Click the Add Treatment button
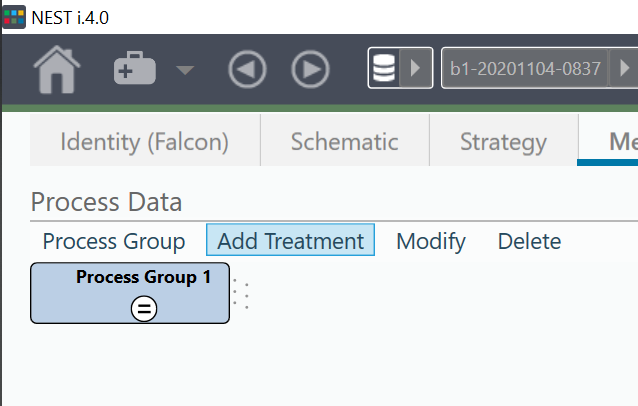Image resolution: width=638 pixels, height=406 pixels. [x=290, y=241]
